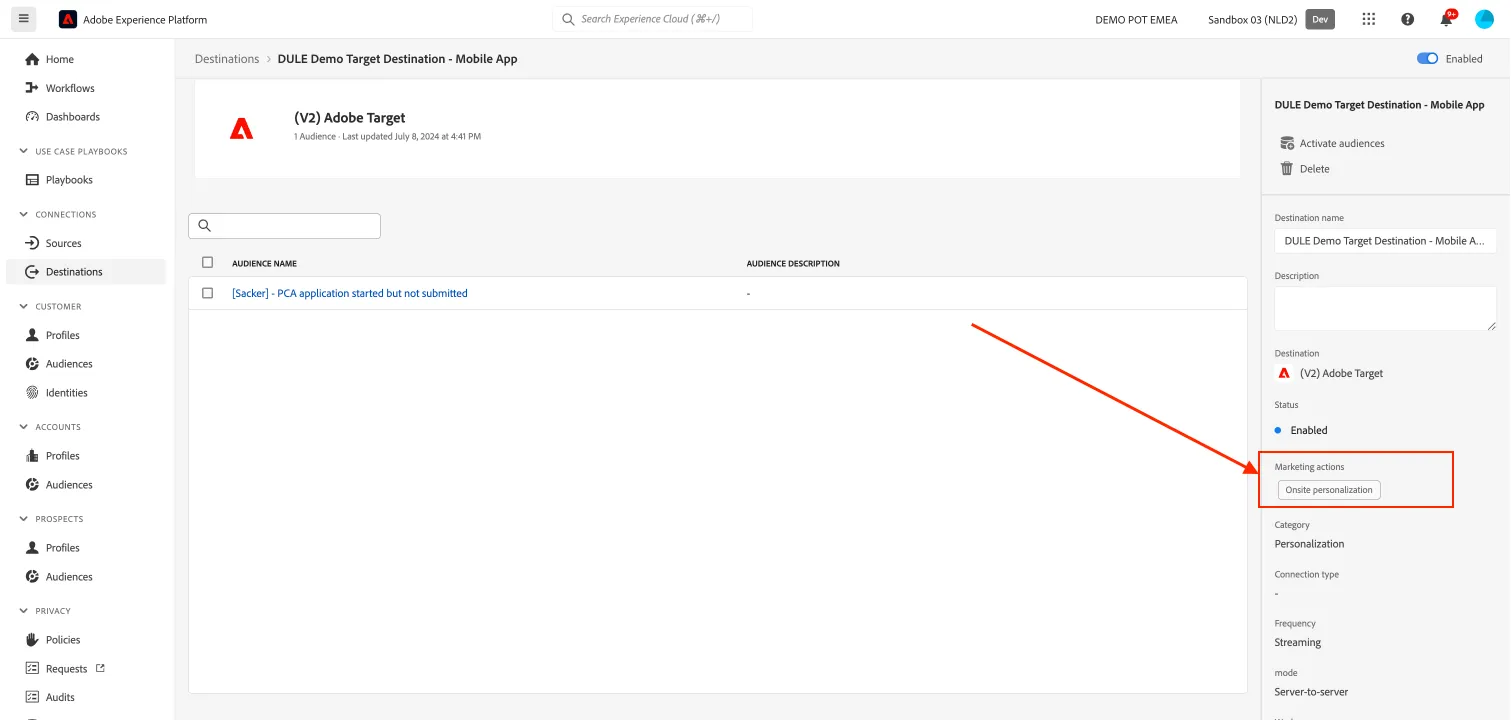Click the Identities fingerprint icon

(32, 393)
